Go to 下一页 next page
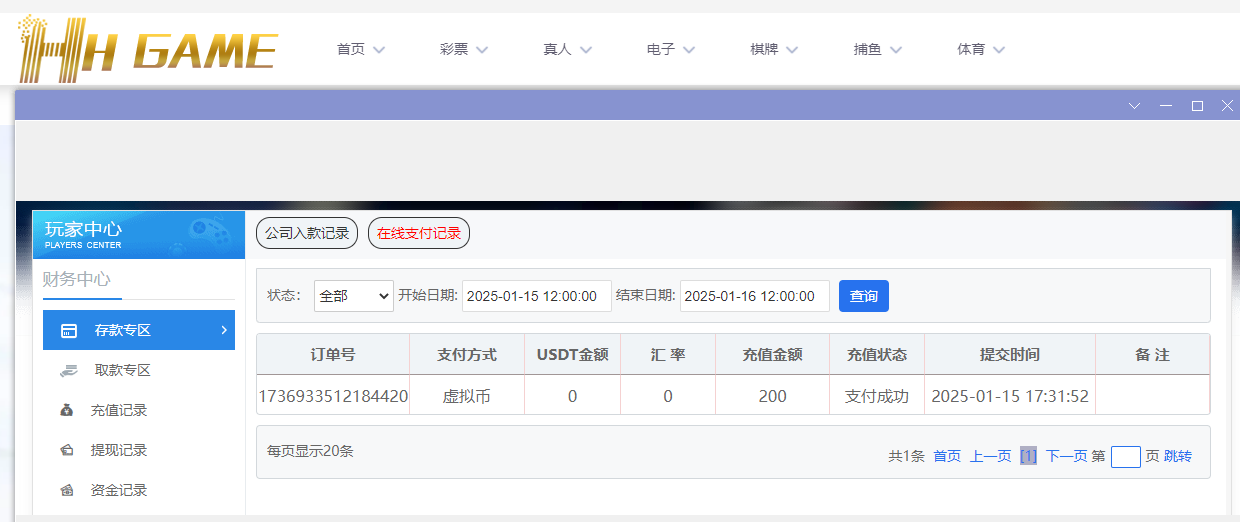Screen dimensions: 1240x522 pyautogui.click(x=1066, y=456)
